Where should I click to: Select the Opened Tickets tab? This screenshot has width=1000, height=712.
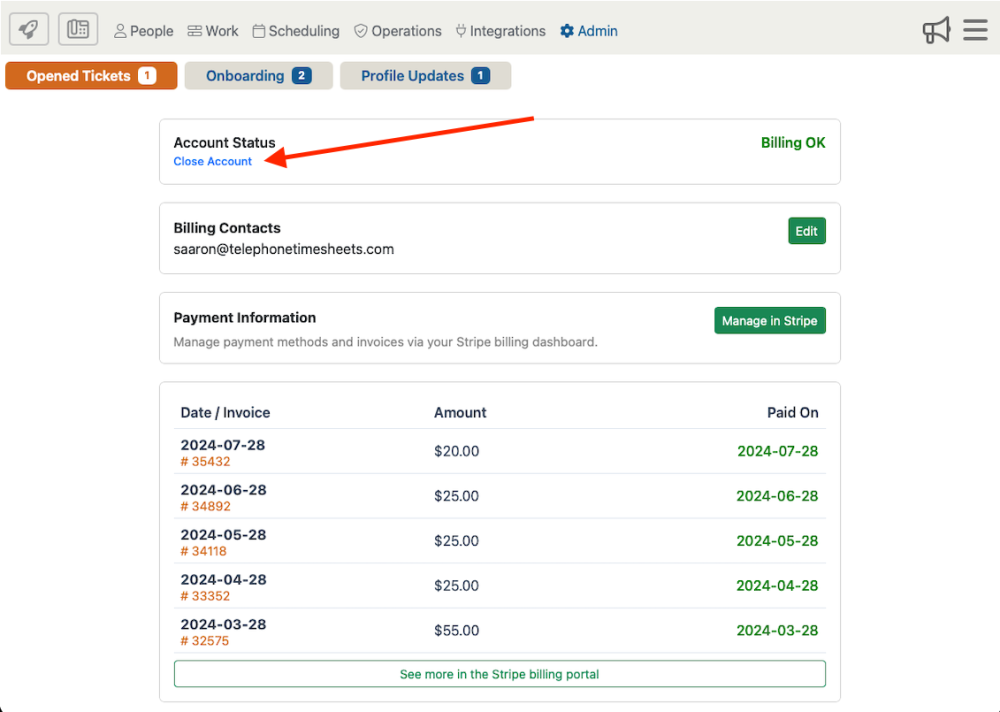pos(91,76)
